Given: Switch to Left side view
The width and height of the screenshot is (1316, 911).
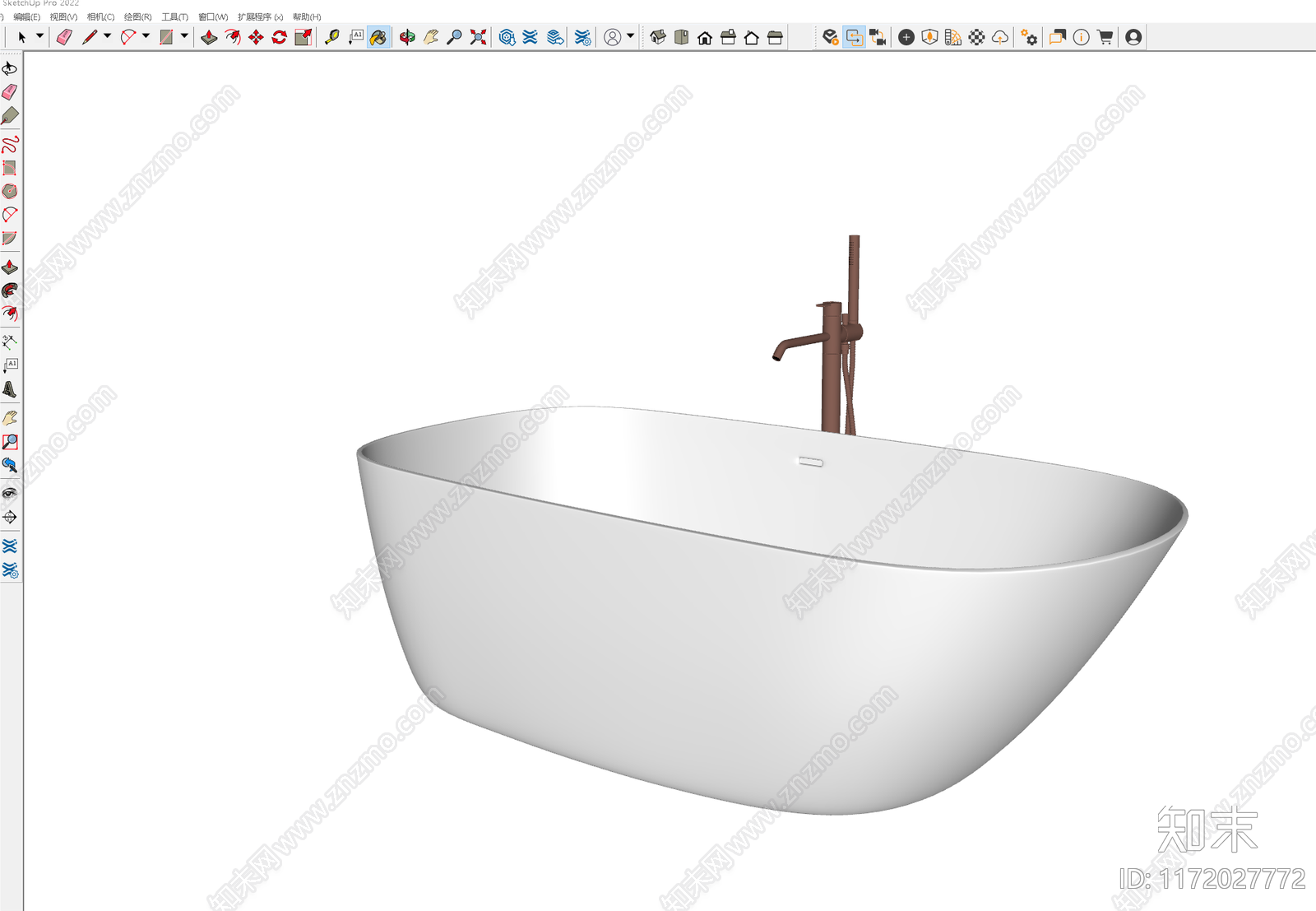Looking at the screenshot, I should (x=775, y=37).
